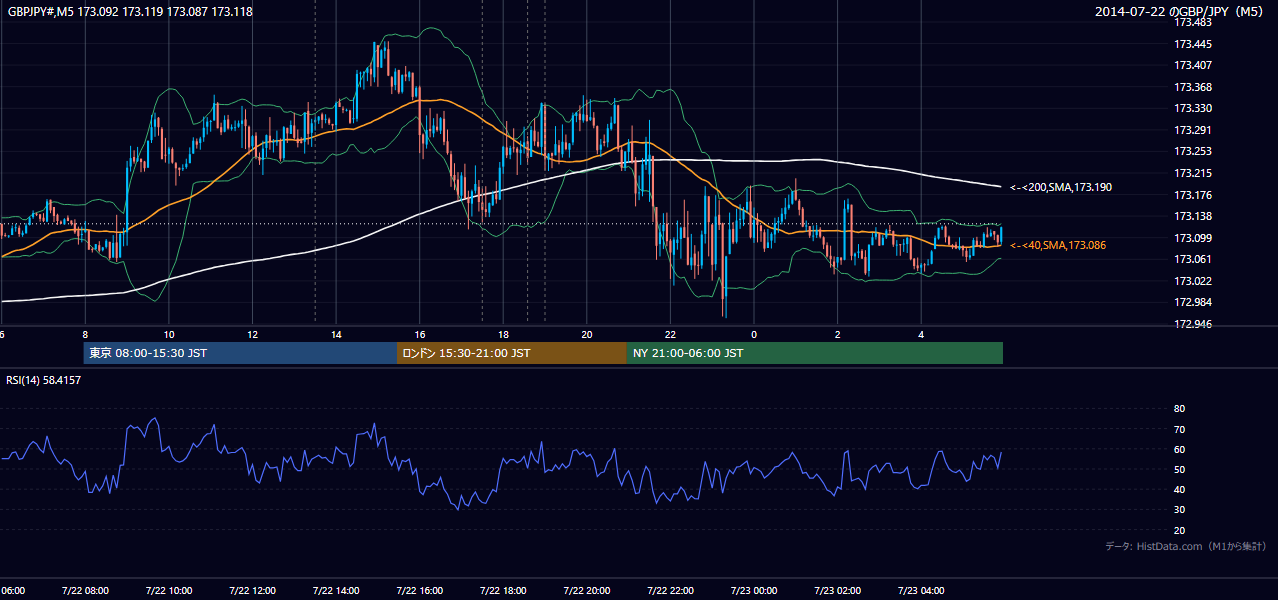Click the 7/23 02:00 time axis label
1278x600 pixels.
[837, 591]
